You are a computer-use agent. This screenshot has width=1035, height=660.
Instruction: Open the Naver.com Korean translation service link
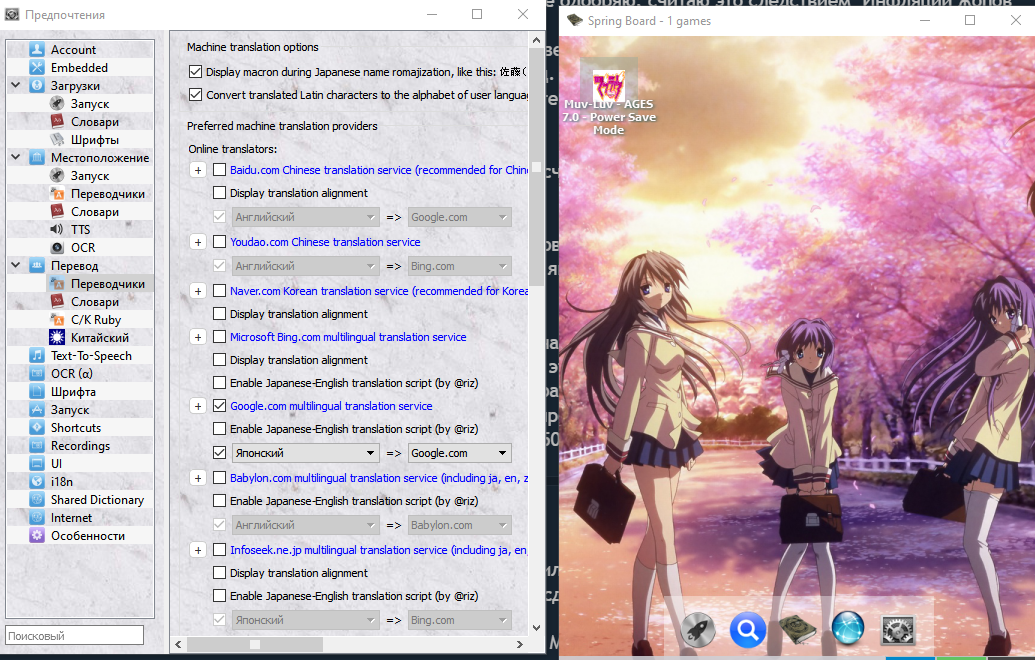pyautogui.click(x=378, y=290)
